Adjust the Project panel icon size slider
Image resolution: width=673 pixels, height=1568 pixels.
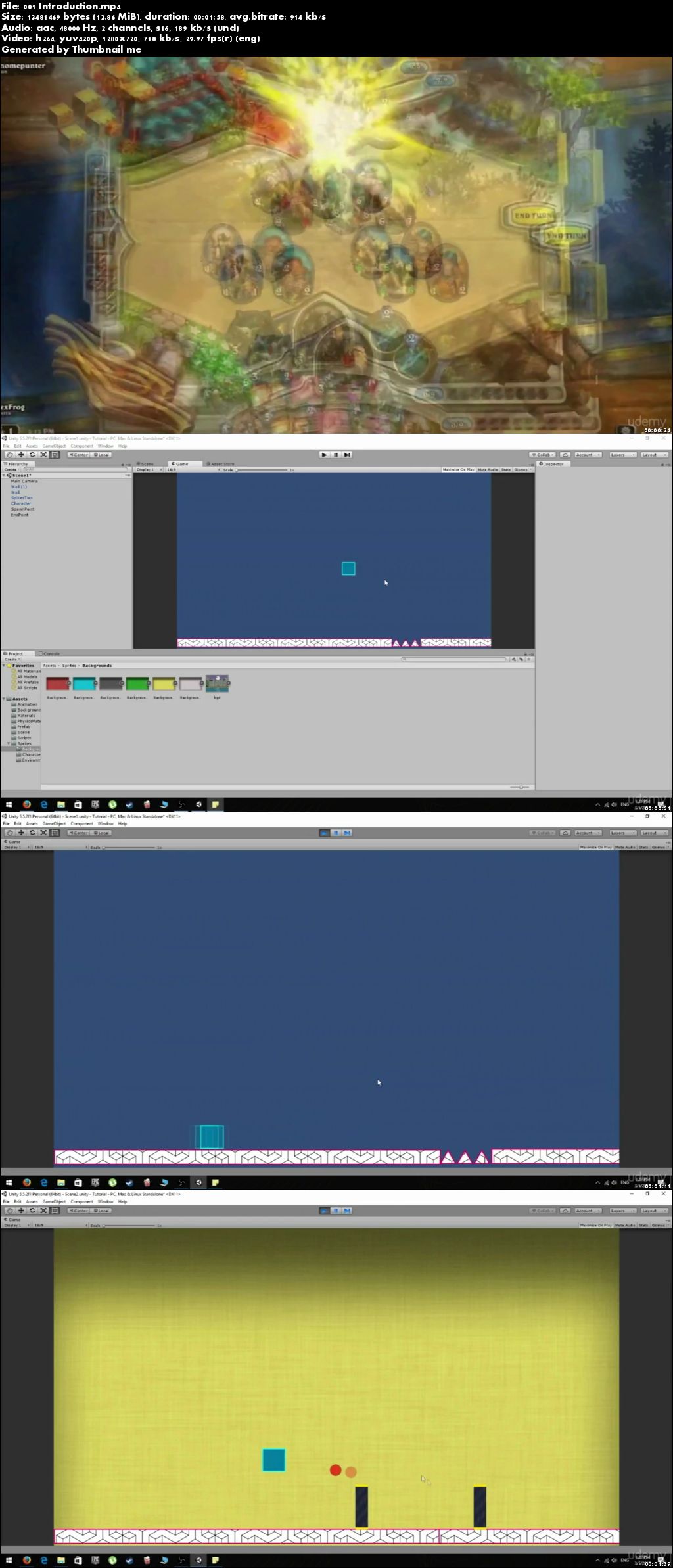click(x=519, y=787)
